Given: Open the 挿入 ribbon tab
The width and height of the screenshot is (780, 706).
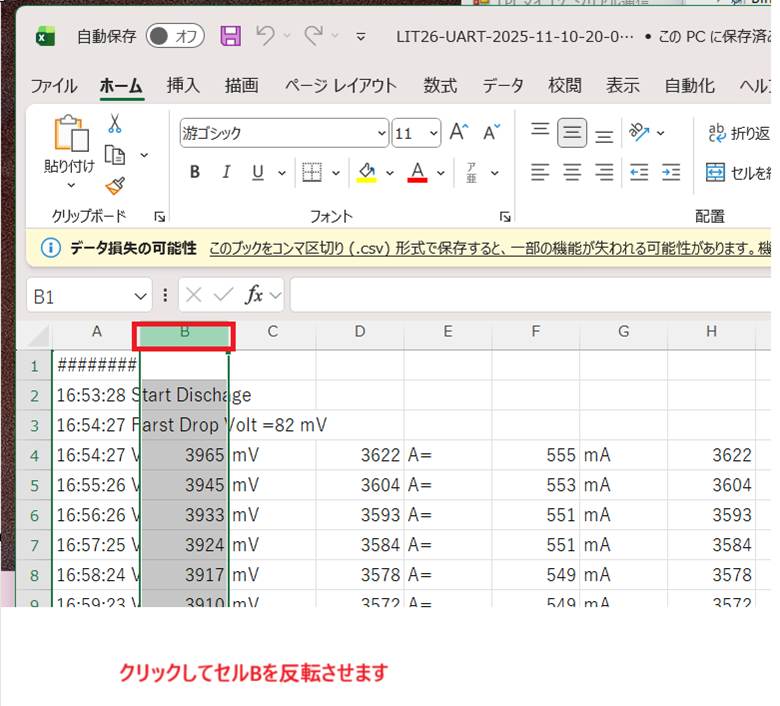Looking at the screenshot, I should coord(183,86).
